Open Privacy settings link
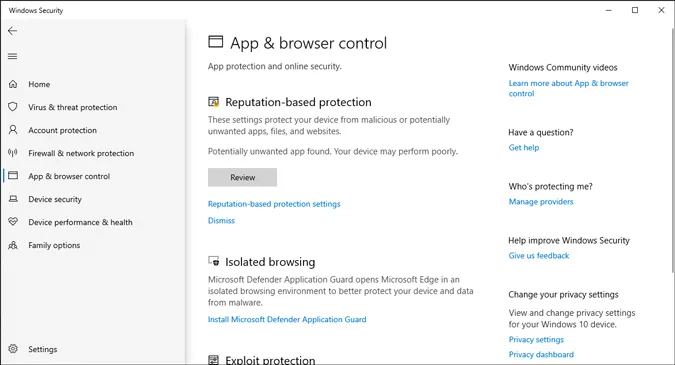Image resolution: width=675 pixels, height=365 pixels. (536, 340)
